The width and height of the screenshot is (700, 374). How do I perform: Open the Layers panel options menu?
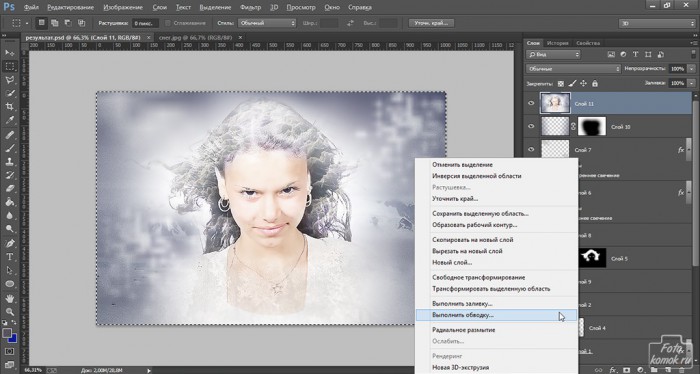693,43
